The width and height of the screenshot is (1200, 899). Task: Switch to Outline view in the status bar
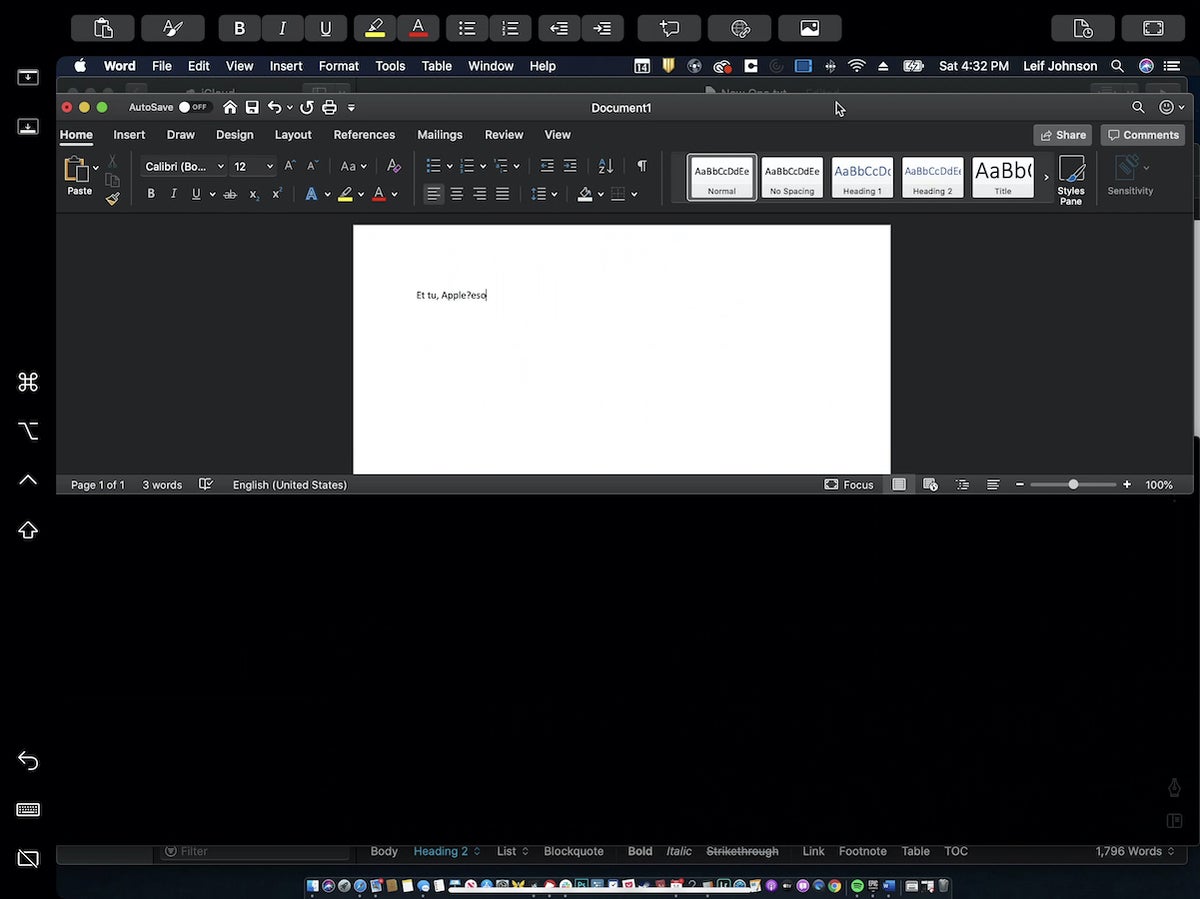tap(962, 484)
